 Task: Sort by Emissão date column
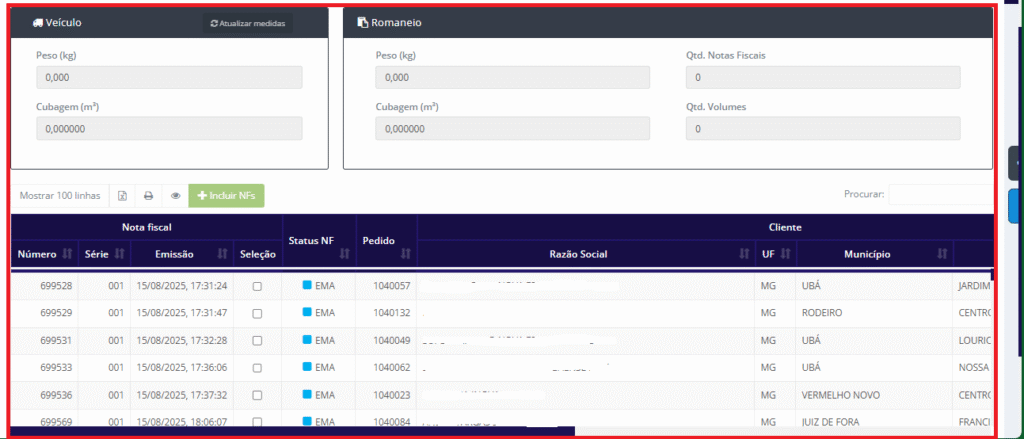181,254
